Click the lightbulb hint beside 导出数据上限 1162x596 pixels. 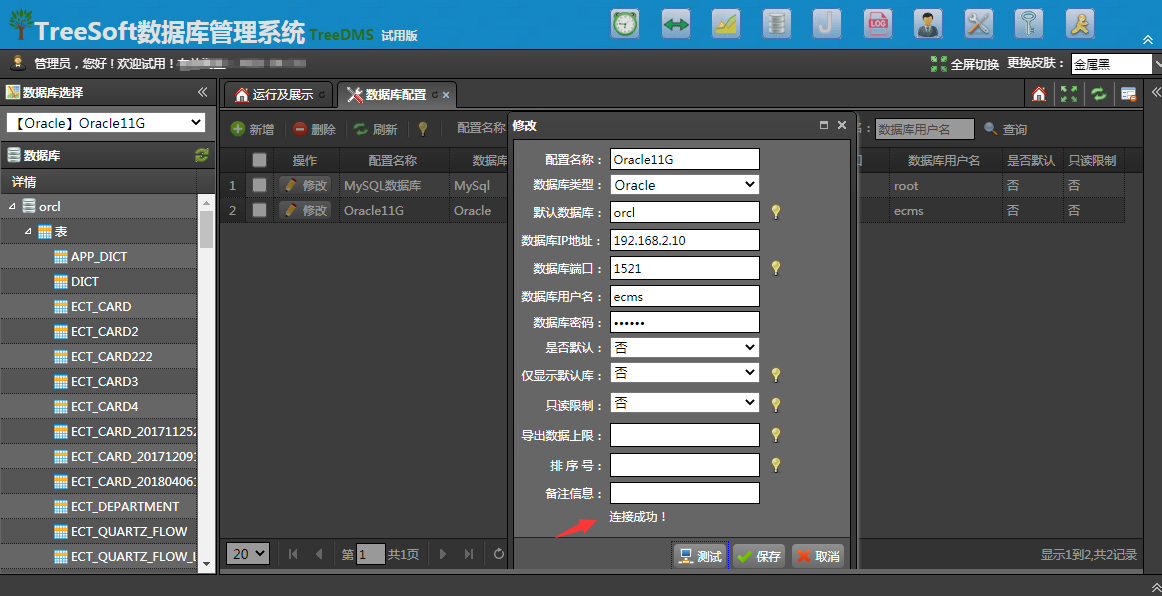(x=776, y=434)
